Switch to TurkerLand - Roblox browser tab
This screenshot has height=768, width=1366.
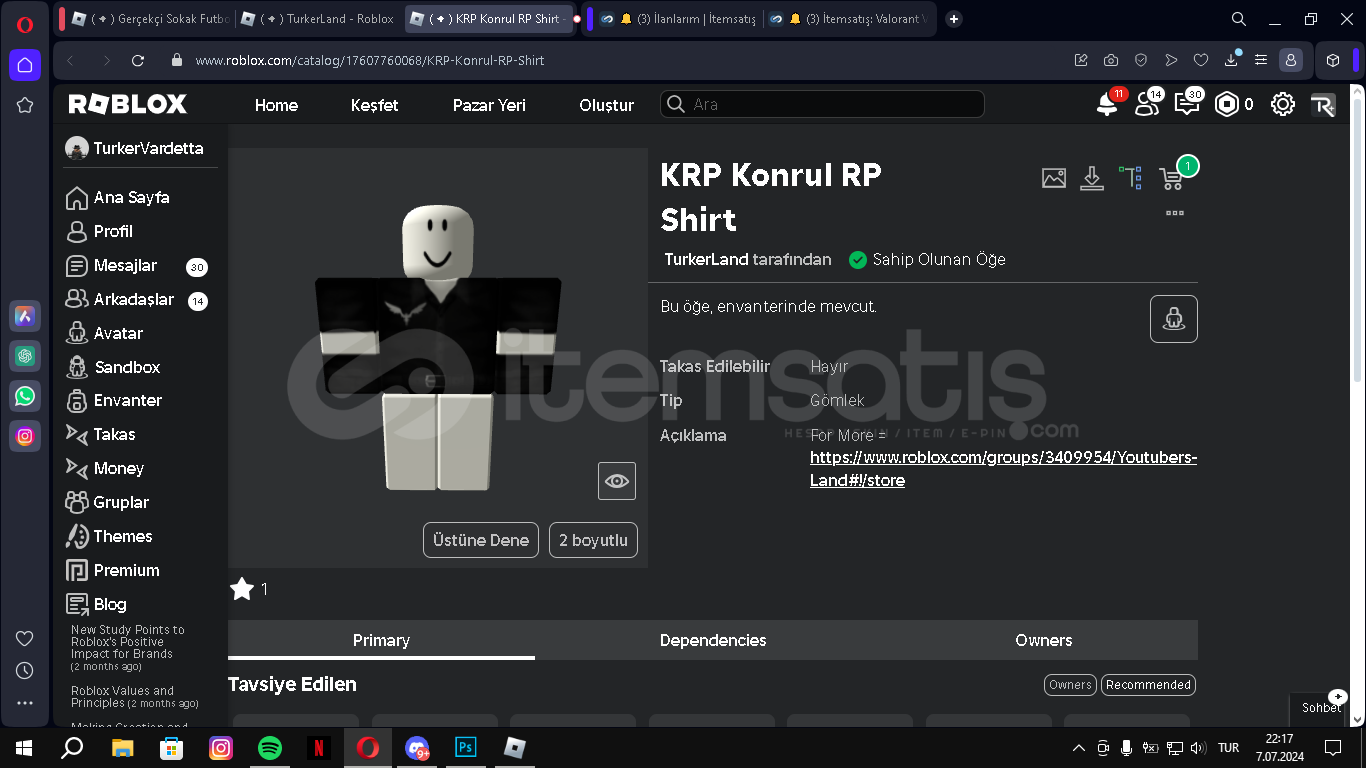pyautogui.click(x=318, y=18)
